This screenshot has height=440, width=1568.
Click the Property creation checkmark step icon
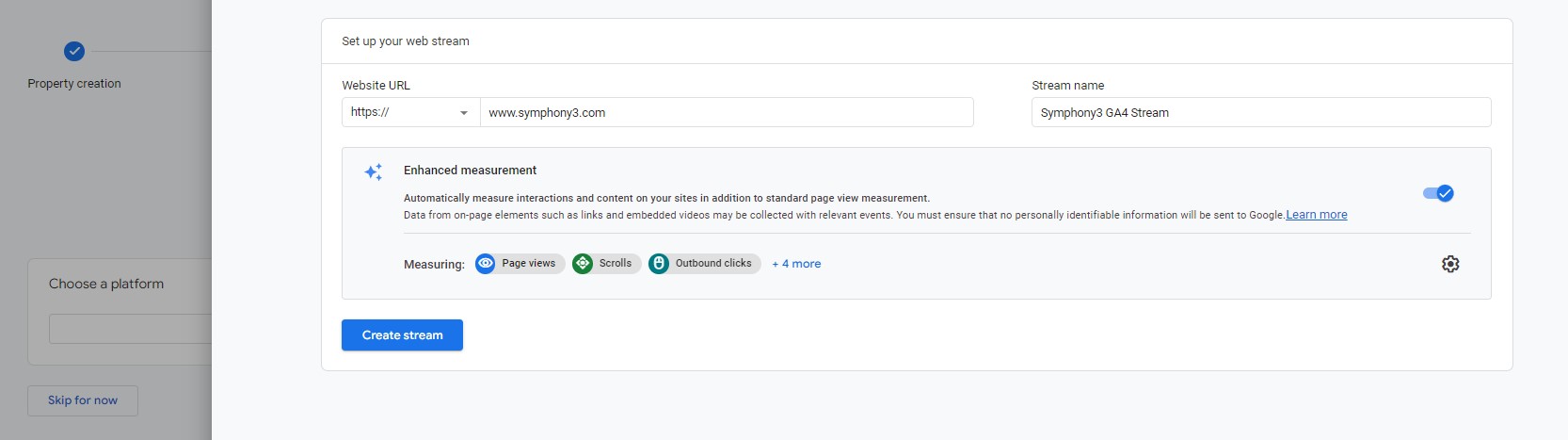coord(74,51)
